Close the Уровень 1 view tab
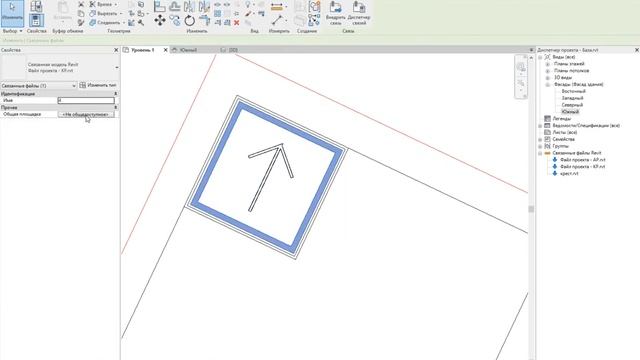 [165, 50]
